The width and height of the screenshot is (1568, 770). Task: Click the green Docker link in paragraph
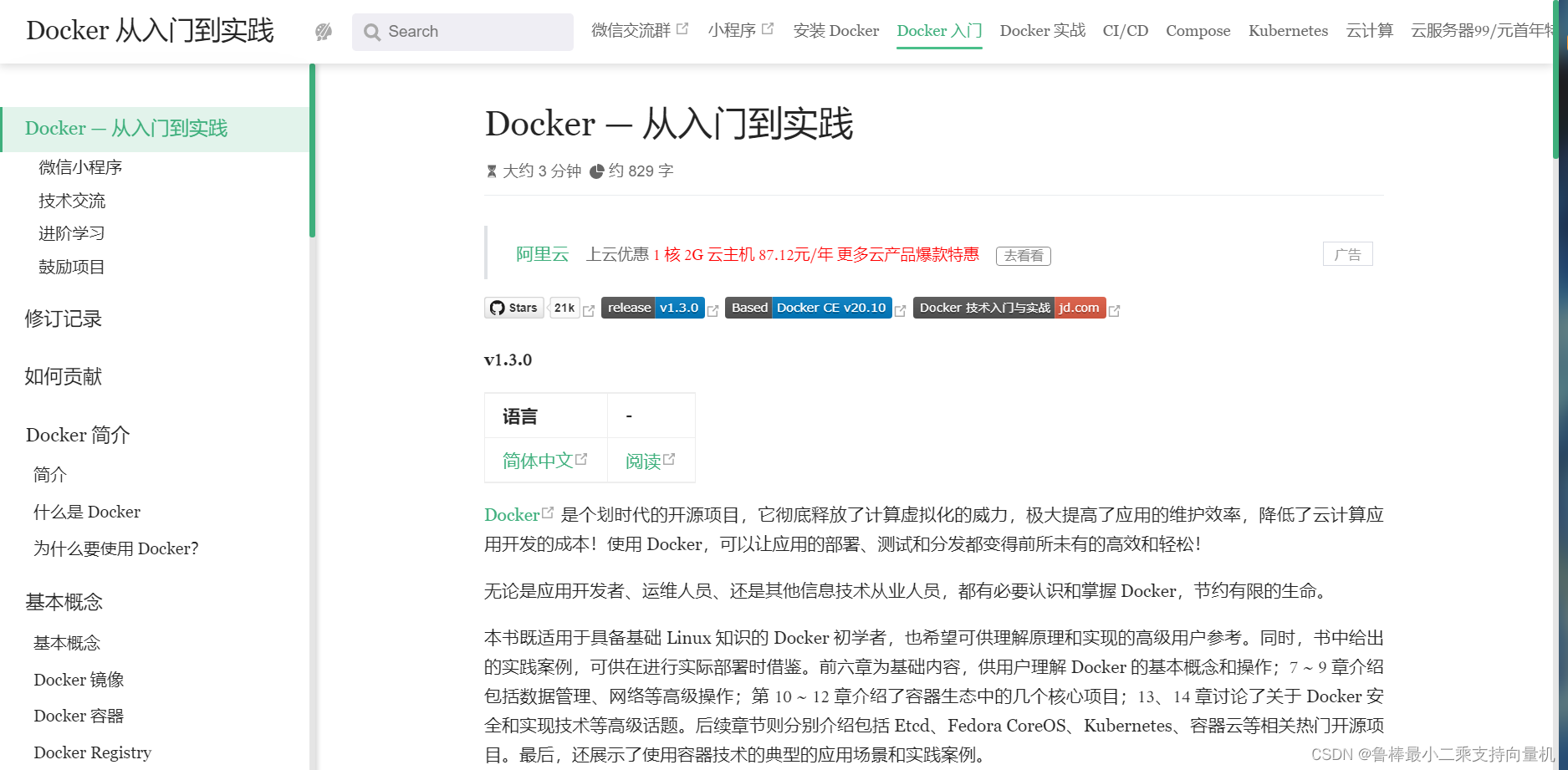[512, 515]
